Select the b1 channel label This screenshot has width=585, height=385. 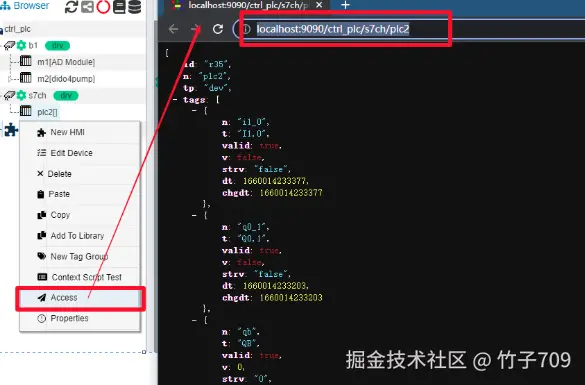[33, 46]
